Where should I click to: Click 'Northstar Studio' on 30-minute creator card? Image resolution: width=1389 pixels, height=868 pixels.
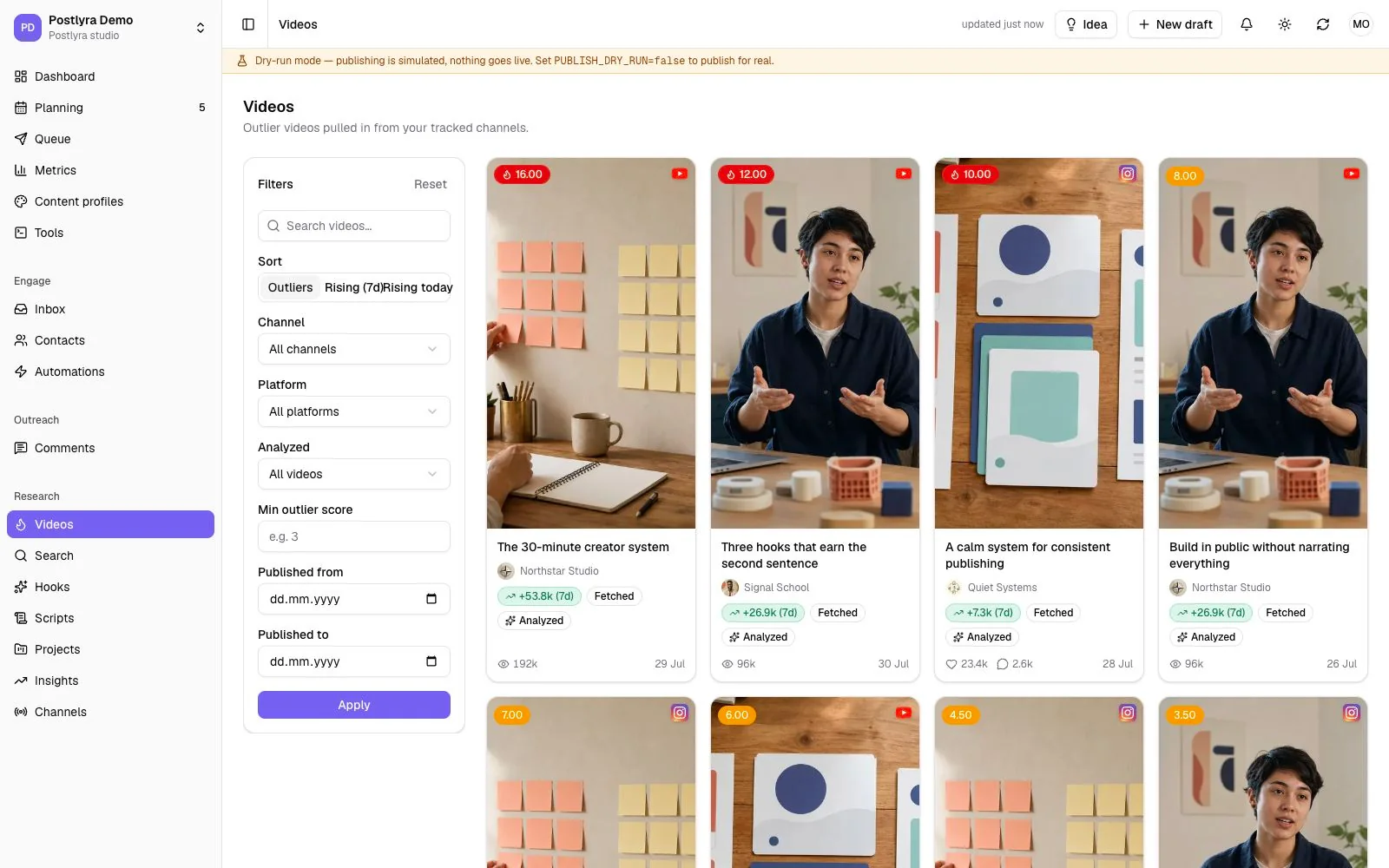click(559, 571)
